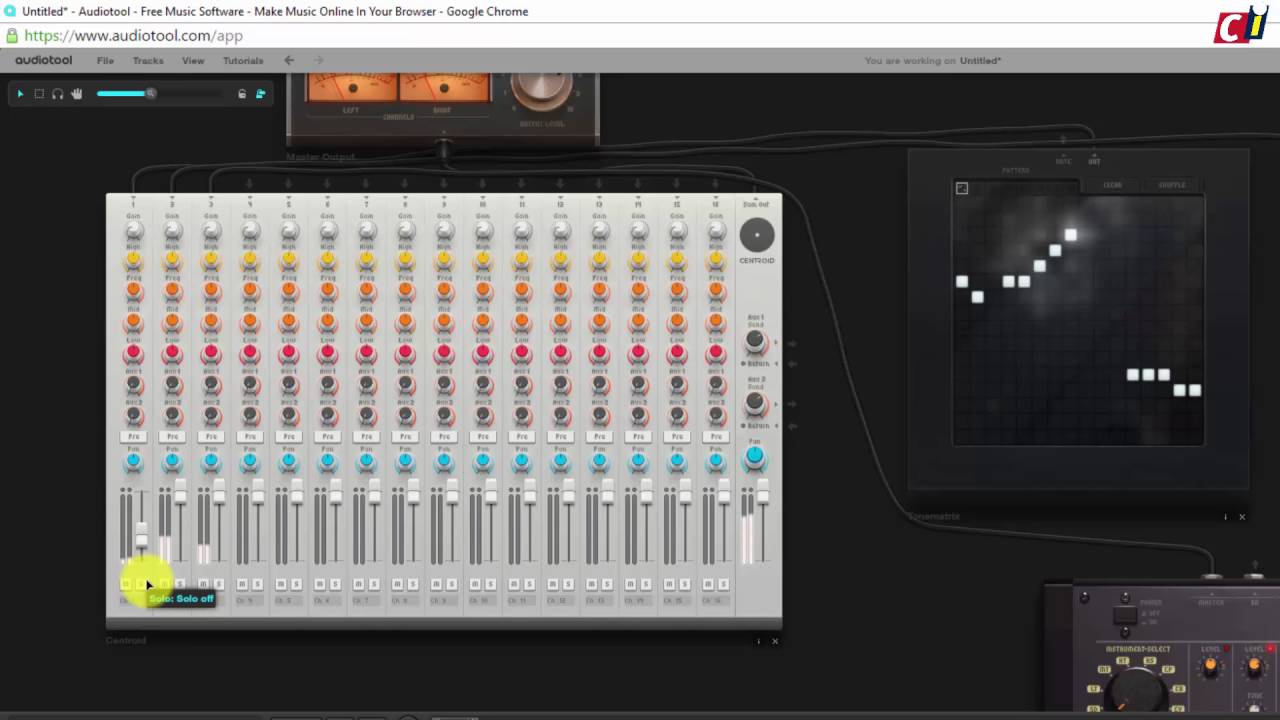
Task: Select the arrow pointer tool in toolbar
Action: (x=20, y=94)
